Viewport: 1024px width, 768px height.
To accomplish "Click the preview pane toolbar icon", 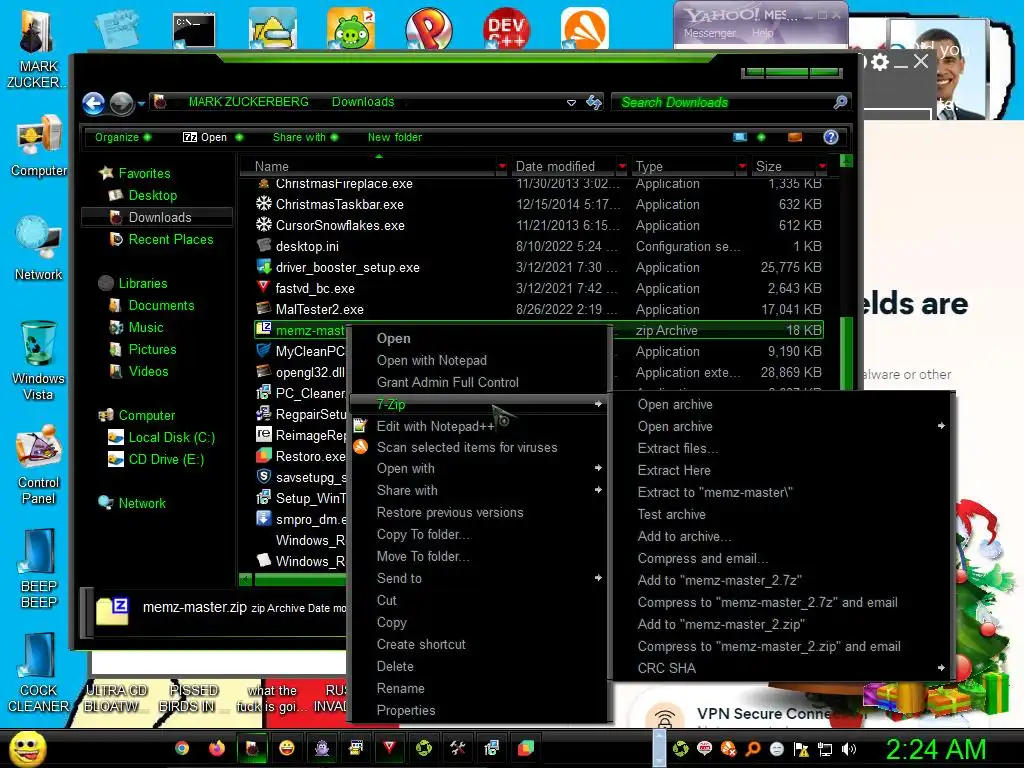I will click(x=795, y=136).
